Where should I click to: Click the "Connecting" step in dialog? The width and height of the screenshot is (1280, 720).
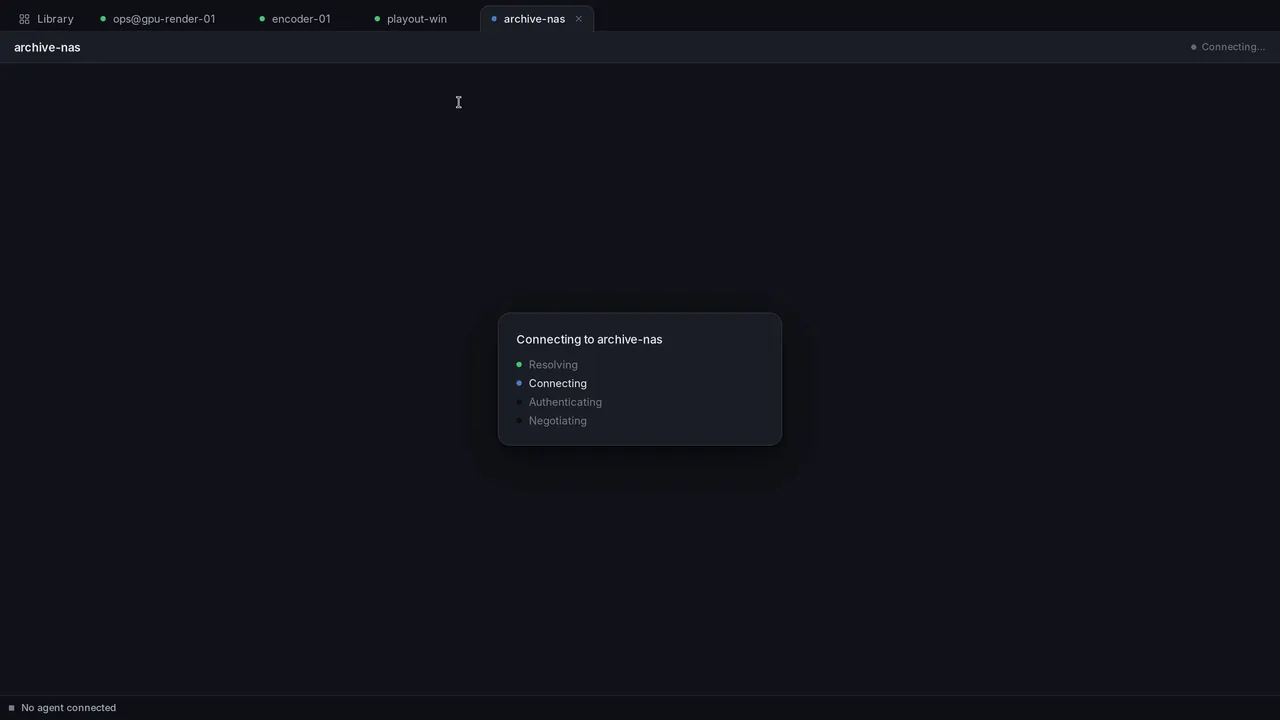click(558, 384)
